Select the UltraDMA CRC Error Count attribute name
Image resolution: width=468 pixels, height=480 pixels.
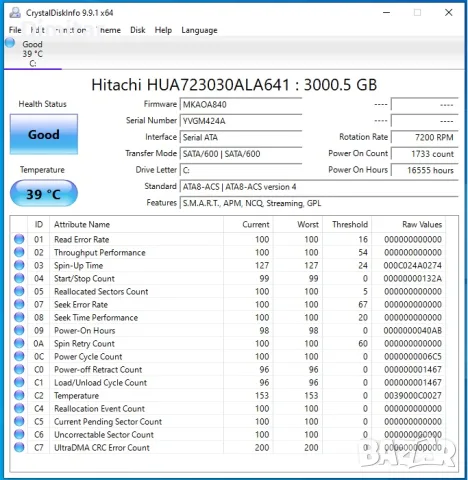coord(102,447)
